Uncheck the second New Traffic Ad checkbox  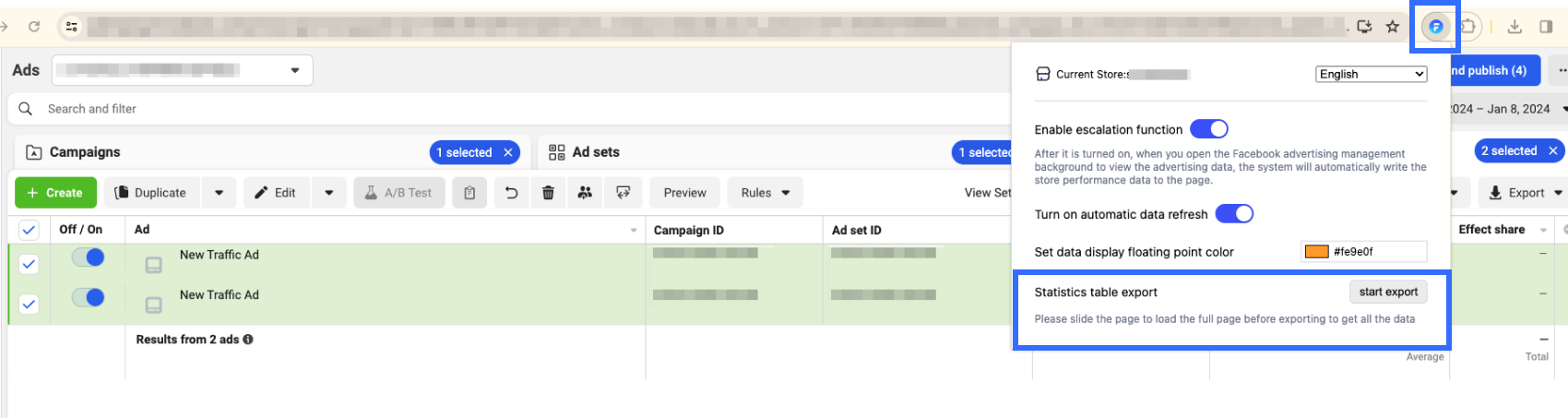point(29,304)
